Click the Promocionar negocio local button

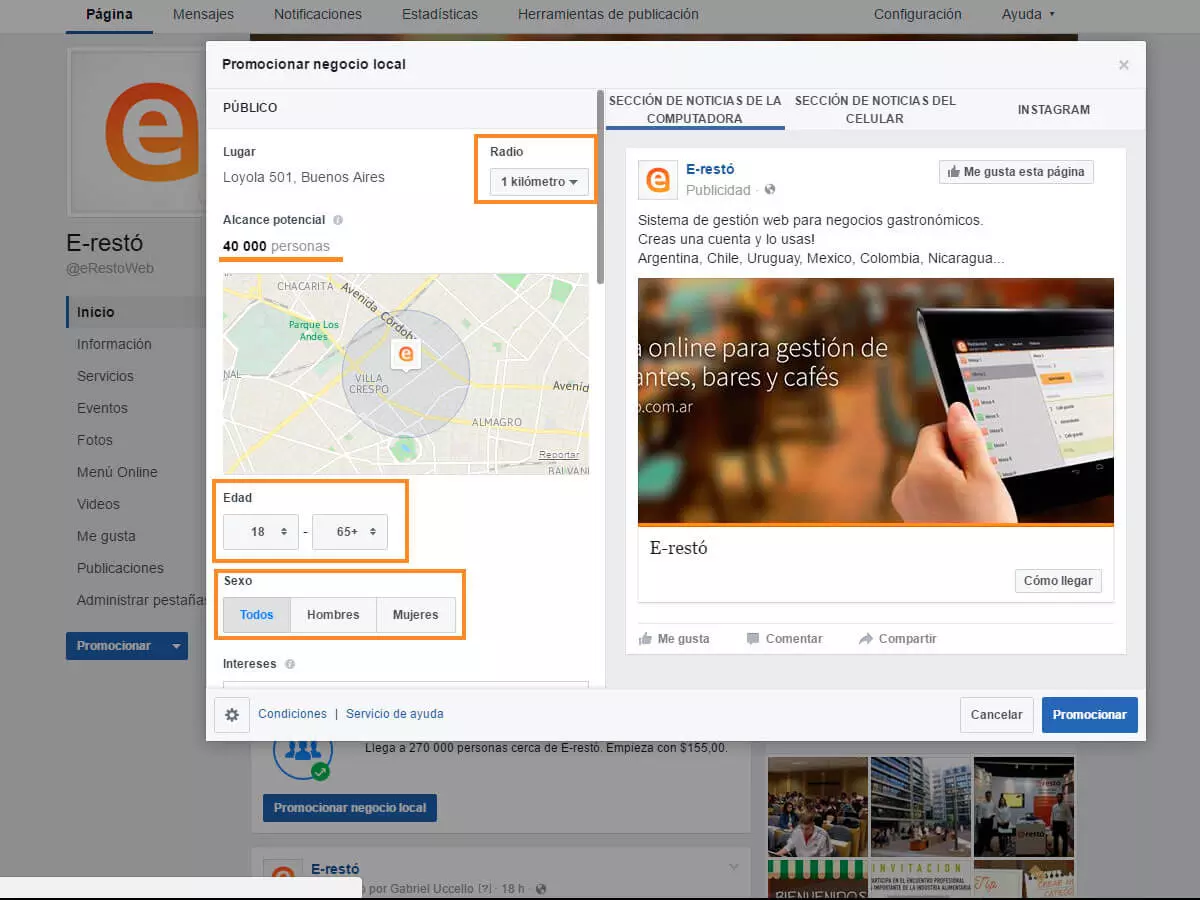350,808
